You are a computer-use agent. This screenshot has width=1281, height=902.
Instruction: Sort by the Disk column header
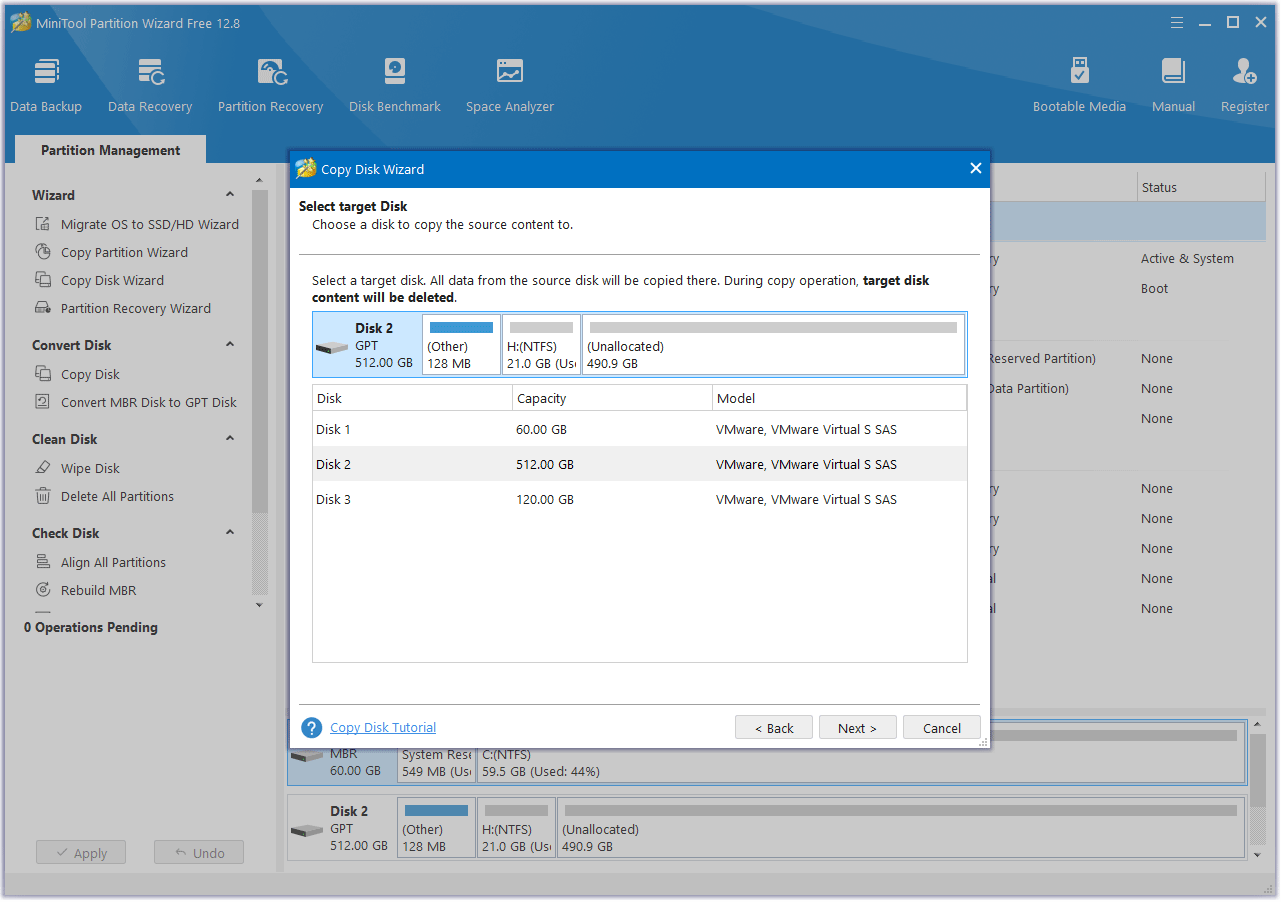pos(412,398)
